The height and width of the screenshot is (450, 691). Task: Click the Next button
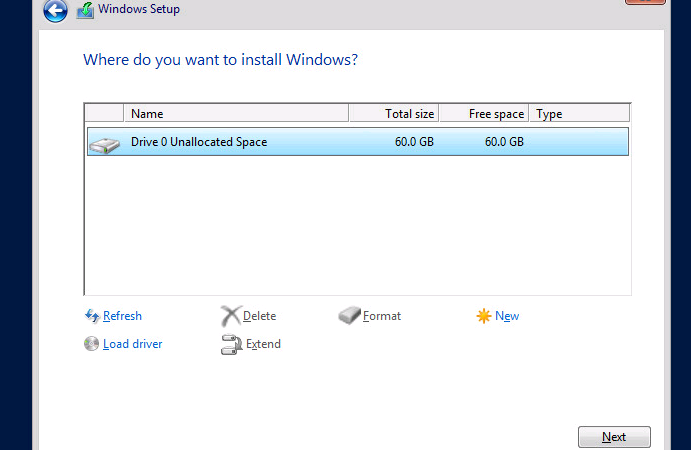point(614,437)
